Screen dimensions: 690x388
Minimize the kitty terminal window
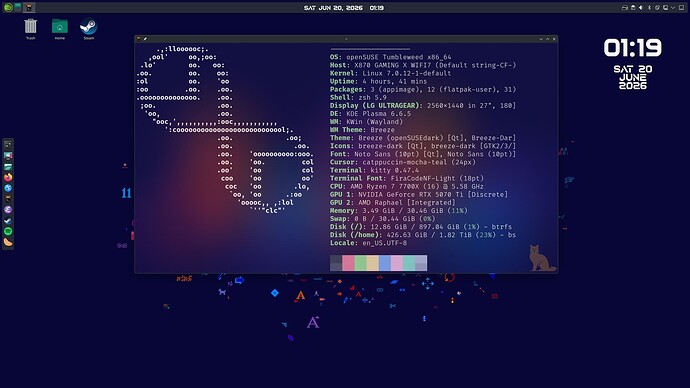[x=541, y=39]
